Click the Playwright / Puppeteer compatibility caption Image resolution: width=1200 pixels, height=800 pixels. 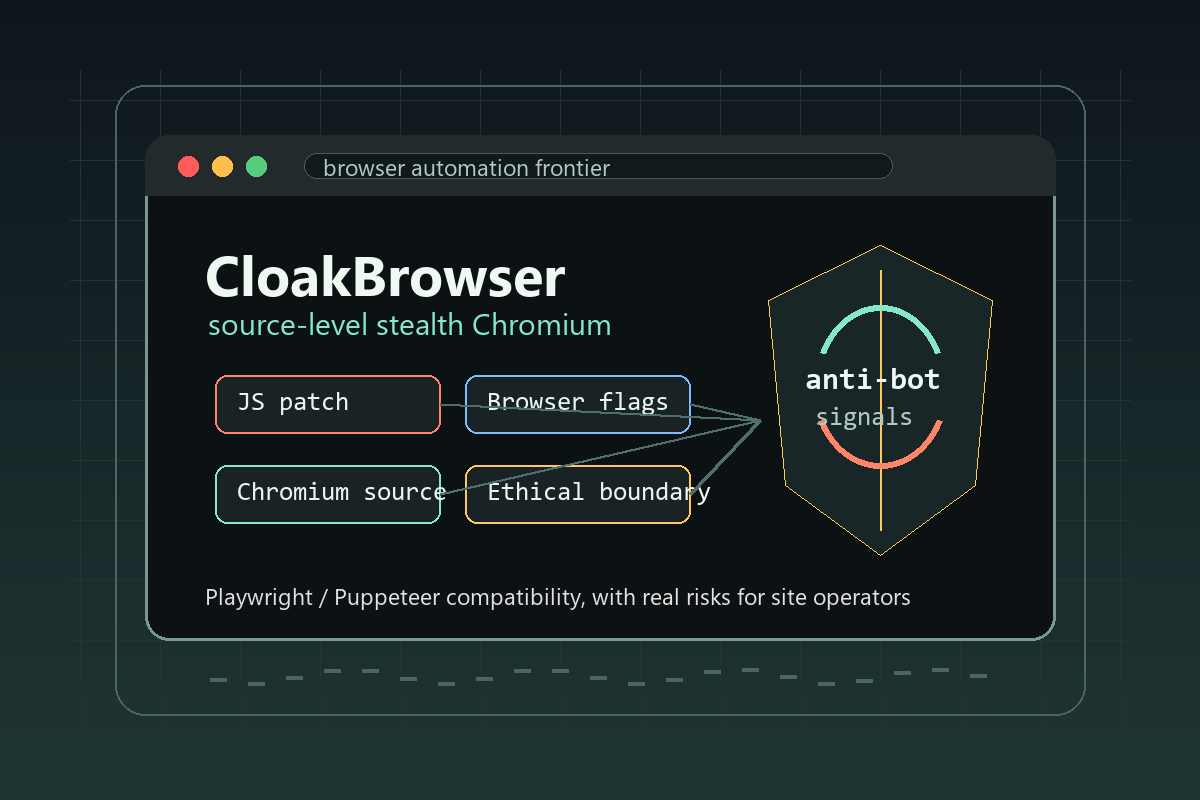click(558, 598)
